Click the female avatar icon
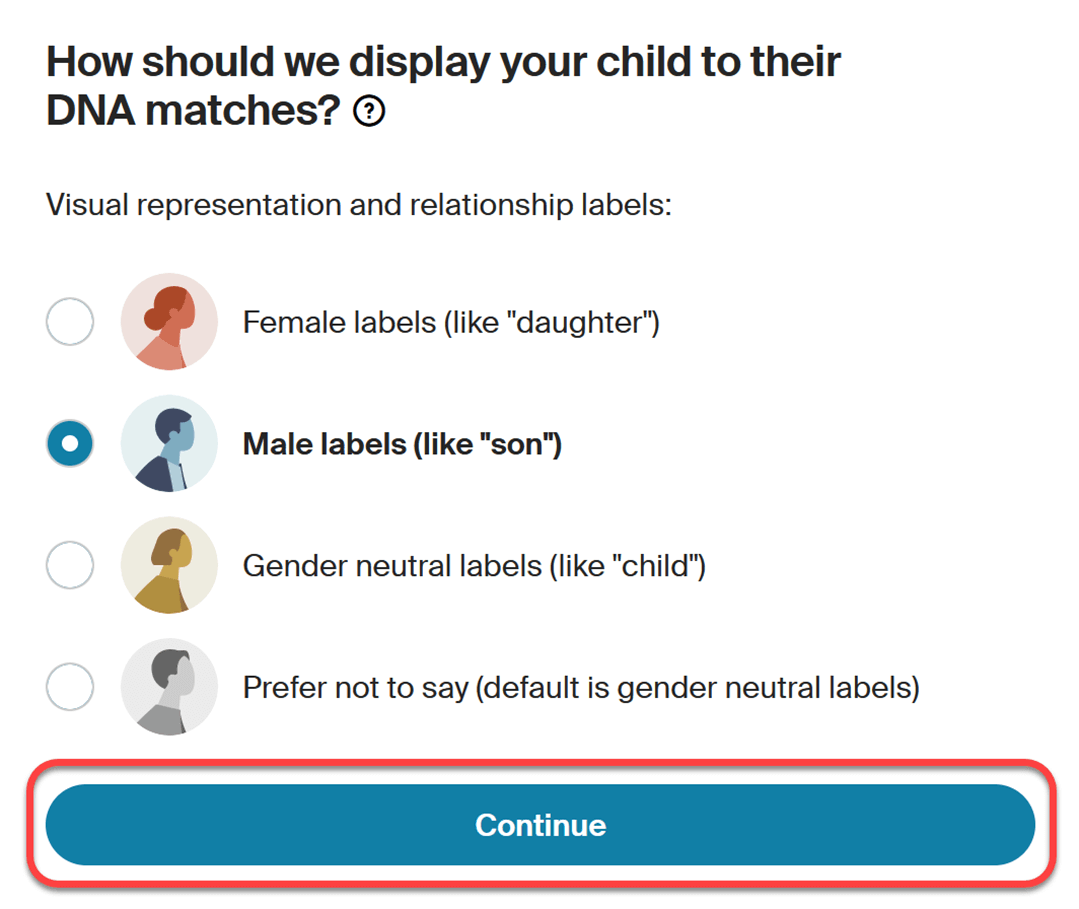This screenshot has width=1079, height=909. [x=169, y=322]
